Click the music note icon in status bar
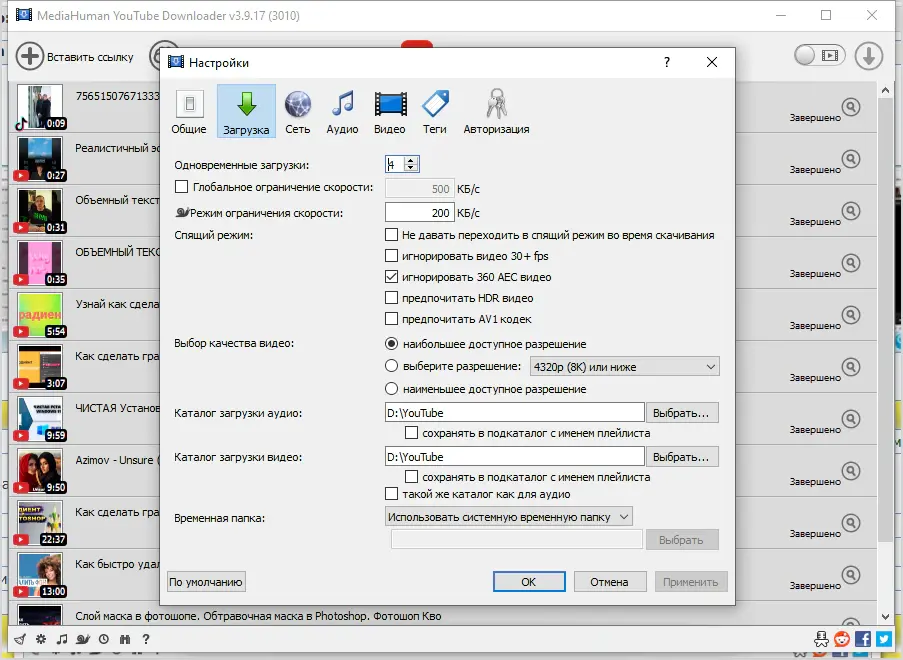 (x=62, y=639)
